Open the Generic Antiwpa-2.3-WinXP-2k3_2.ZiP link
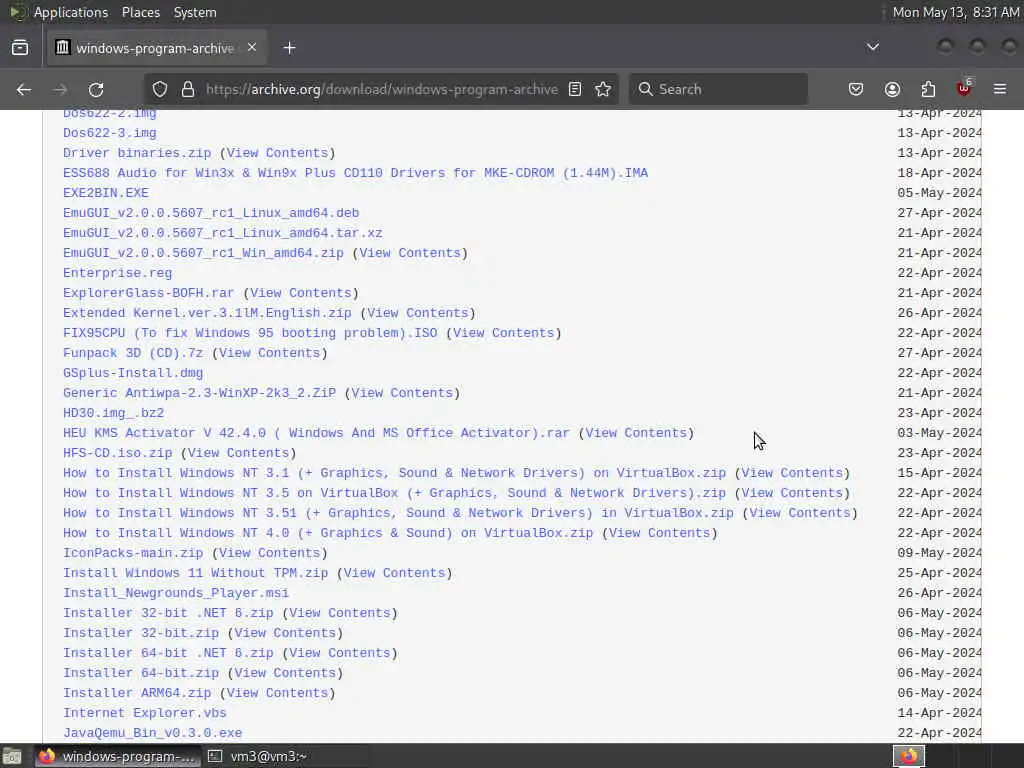This screenshot has width=1024, height=768. pyautogui.click(x=199, y=393)
